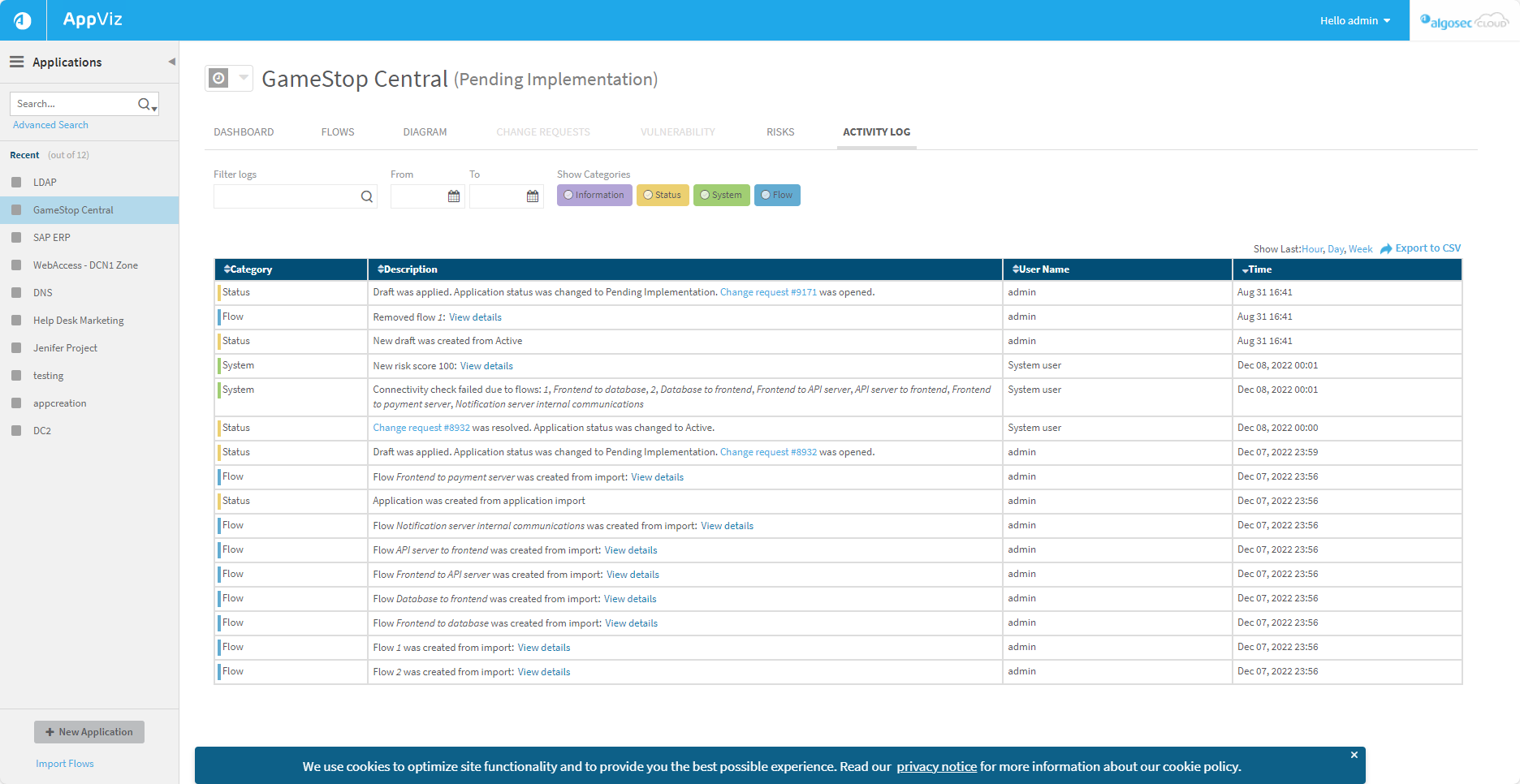This screenshot has height=784, width=1520.
Task: Click the New Application button
Action: [x=89, y=732]
